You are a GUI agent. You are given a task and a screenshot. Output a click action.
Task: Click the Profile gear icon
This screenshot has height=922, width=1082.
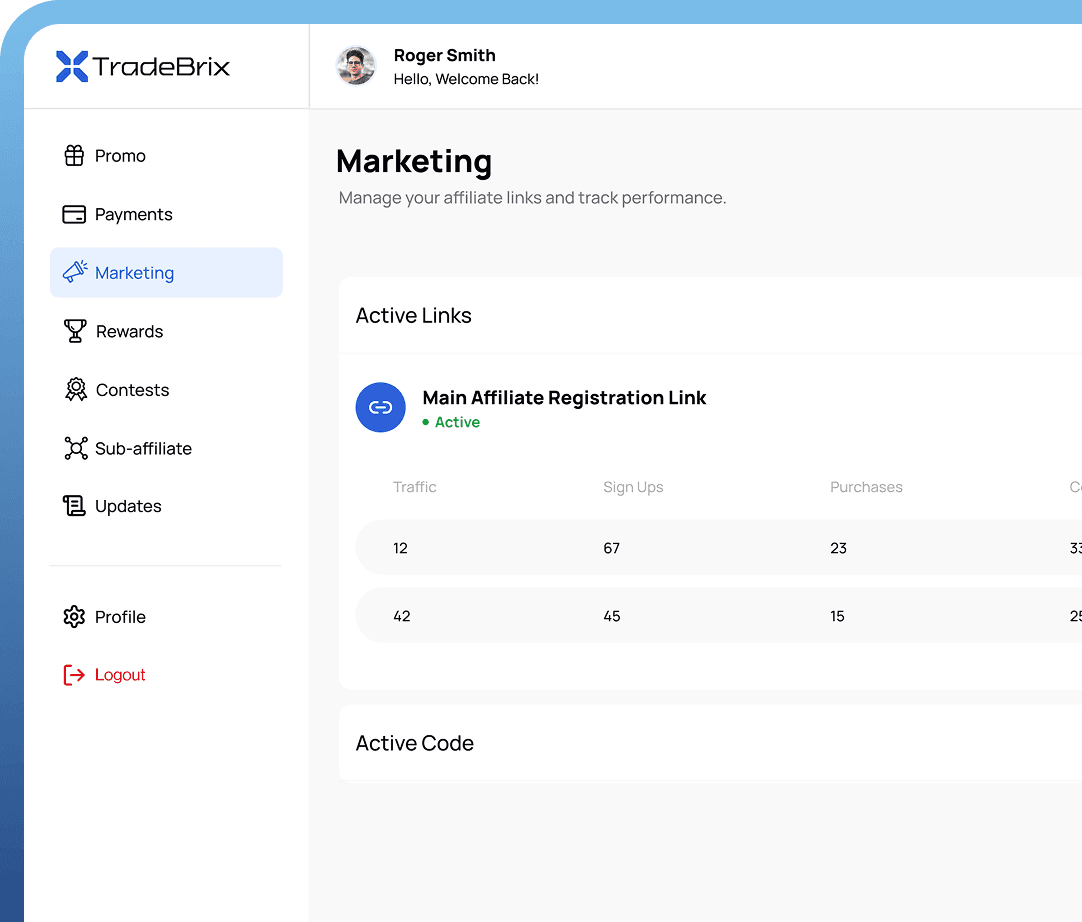(x=74, y=617)
